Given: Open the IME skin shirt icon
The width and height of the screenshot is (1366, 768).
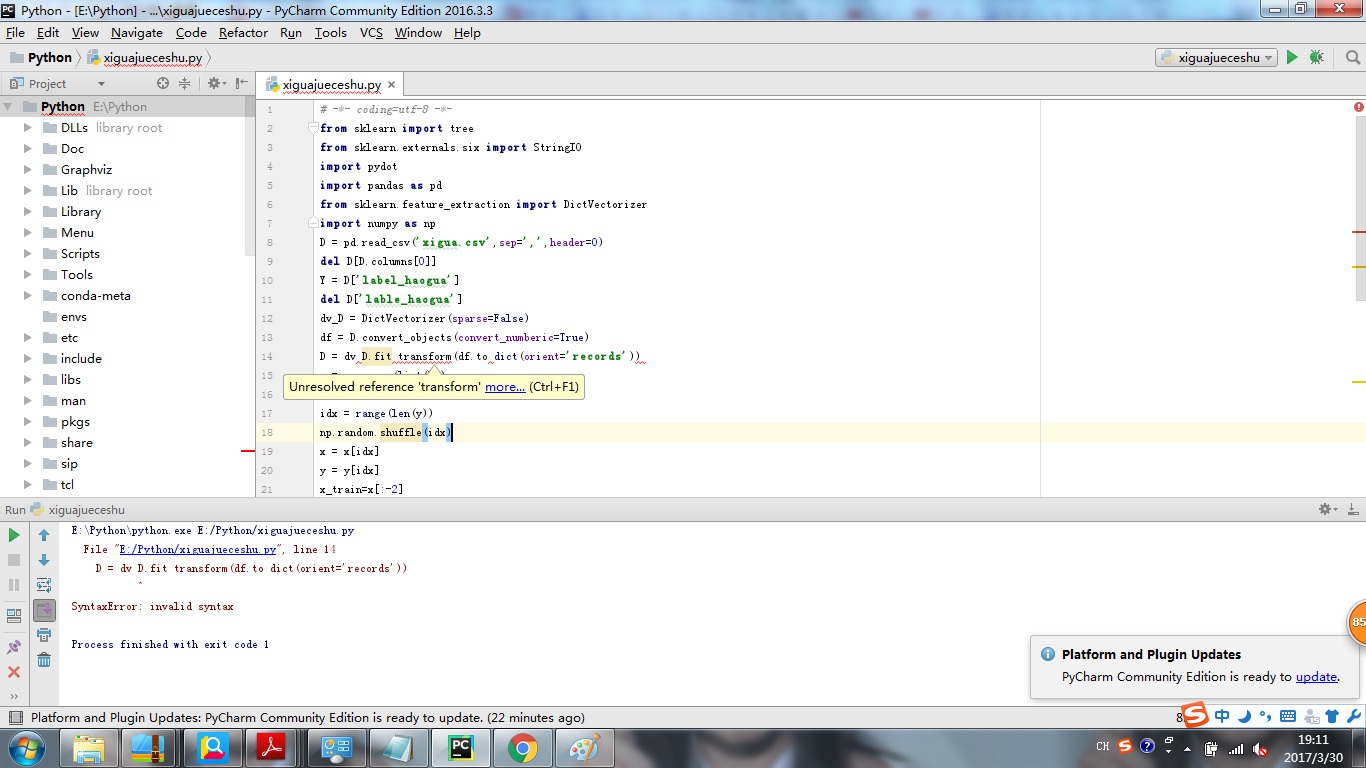Looking at the screenshot, I should click(x=1332, y=716).
